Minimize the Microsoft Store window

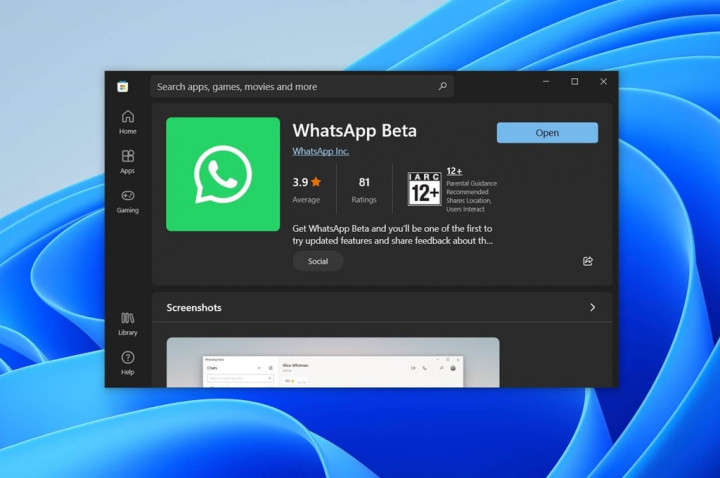546,82
